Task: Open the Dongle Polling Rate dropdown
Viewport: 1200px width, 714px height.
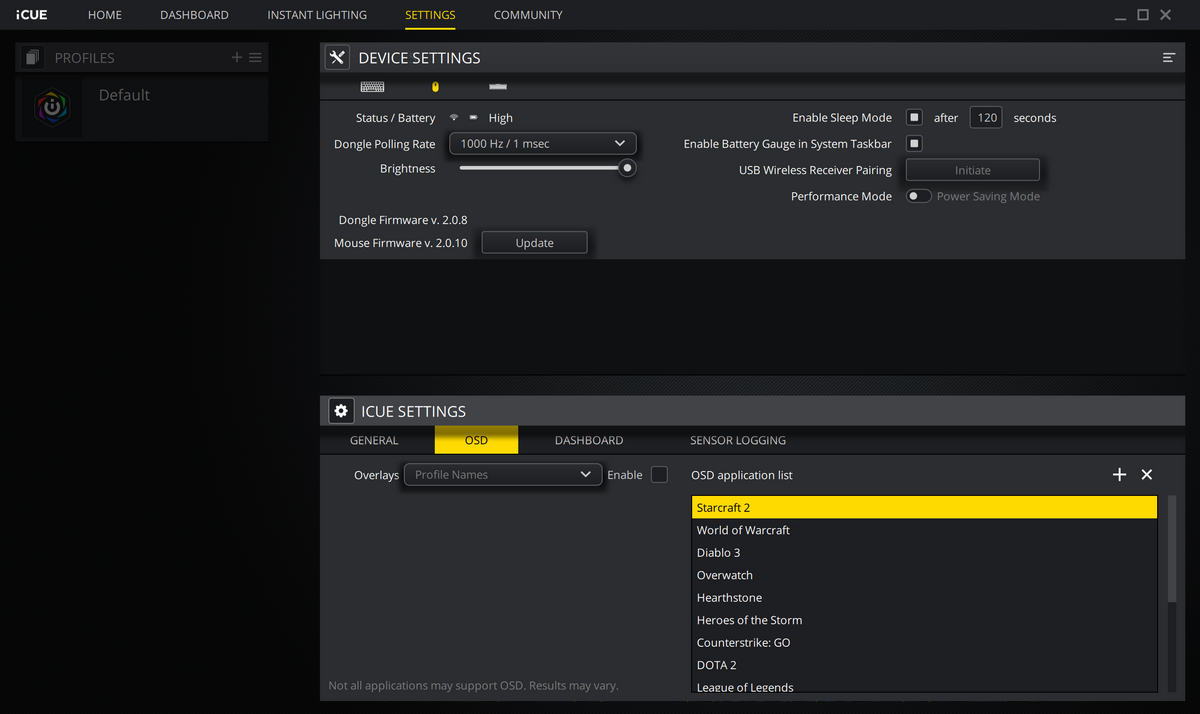Action: pyautogui.click(x=542, y=144)
